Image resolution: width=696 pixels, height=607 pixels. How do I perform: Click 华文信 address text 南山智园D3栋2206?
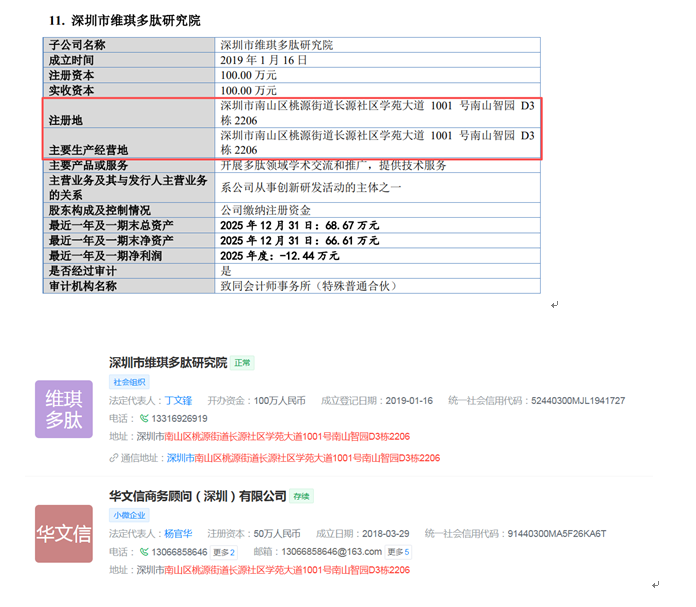pyautogui.click(x=362, y=570)
